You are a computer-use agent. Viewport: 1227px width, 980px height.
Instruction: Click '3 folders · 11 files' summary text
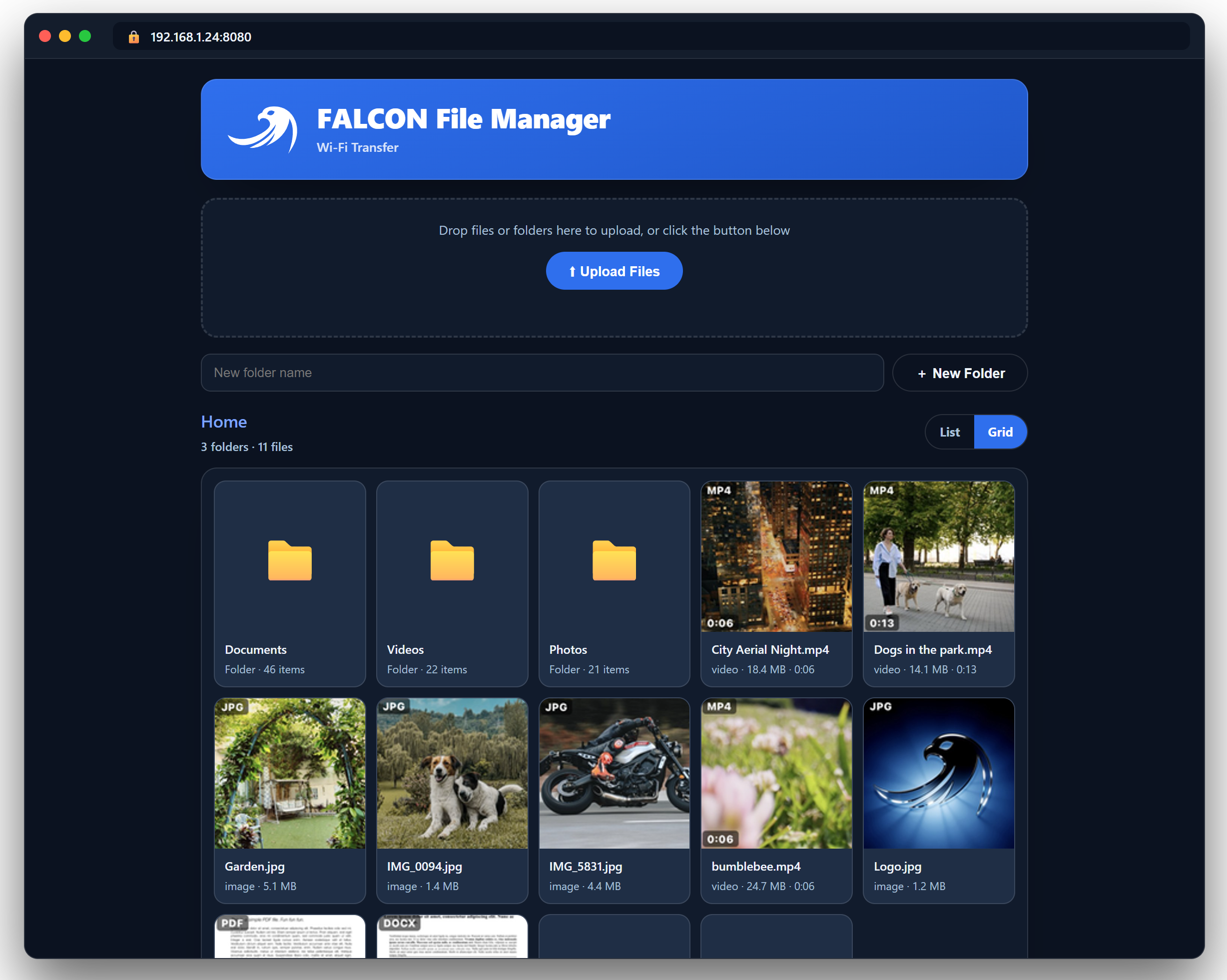247,448
